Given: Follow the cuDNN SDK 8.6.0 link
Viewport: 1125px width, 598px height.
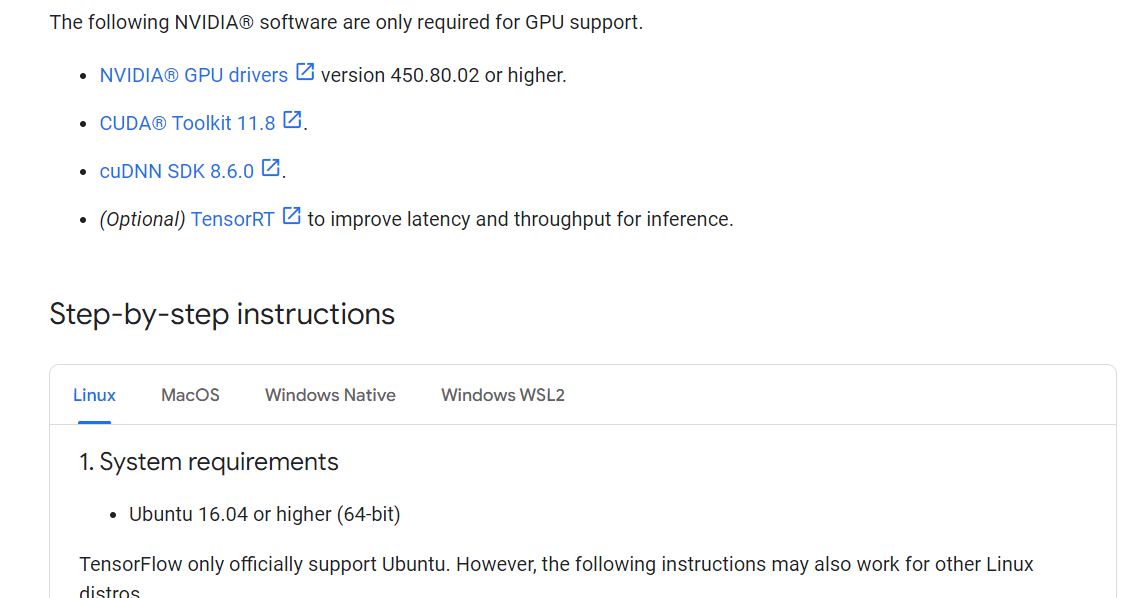Looking at the screenshot, I should tap(177, 171).
